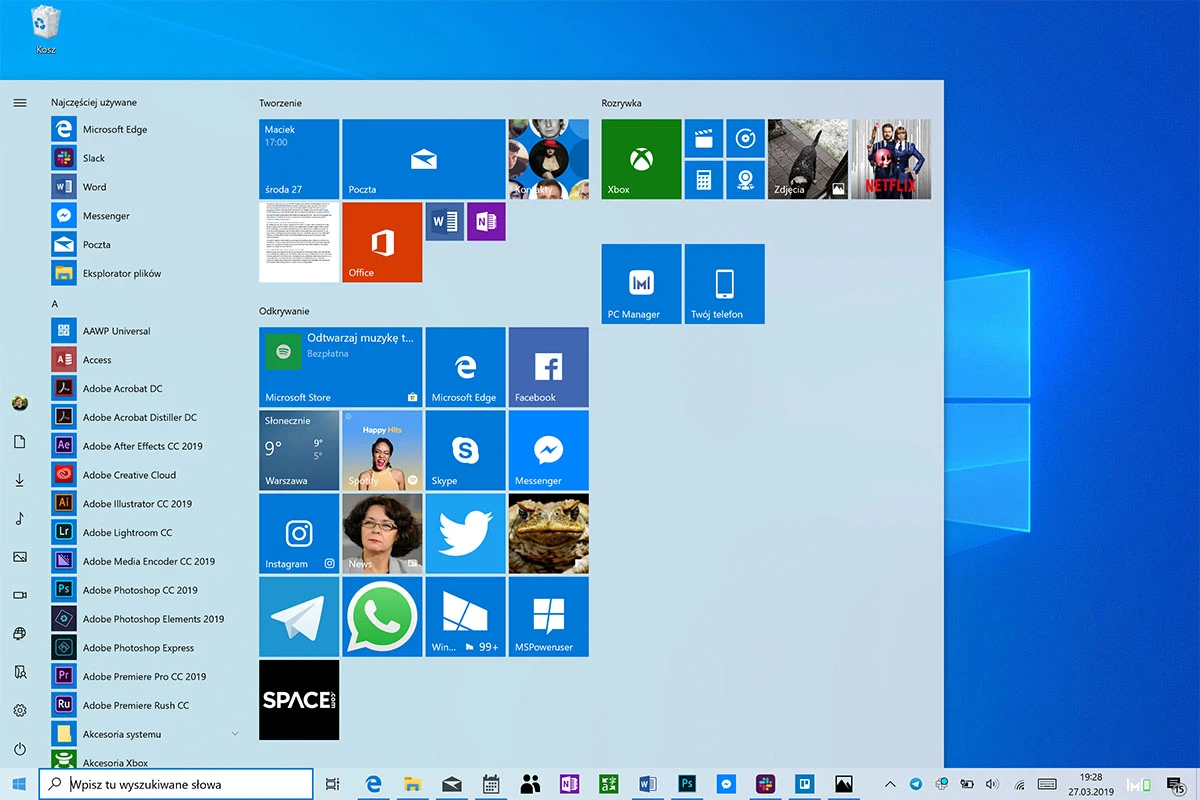Open the Movies & TV clapperboard tile
Image resolution: width=1200 pixels, height=800 pixels.
point(704,138)
